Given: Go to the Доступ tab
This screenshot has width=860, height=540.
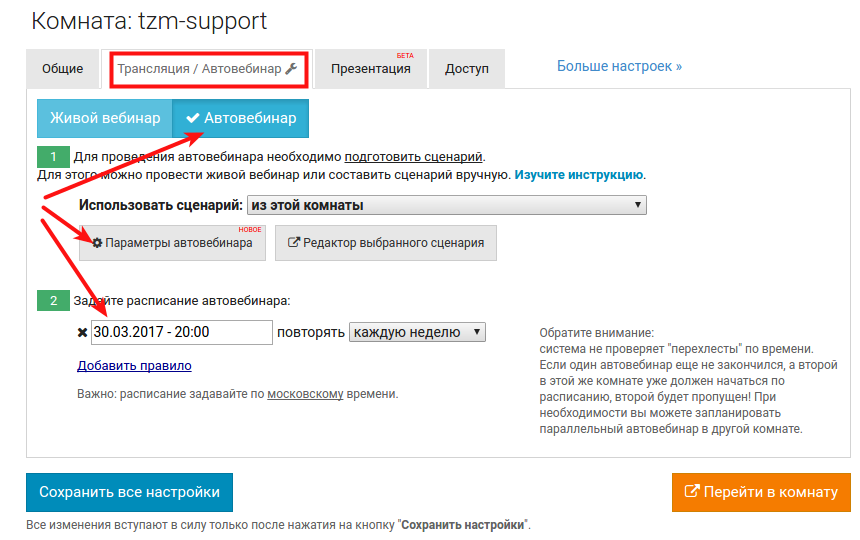Looking at the screenshot, I should pos(467,69).
